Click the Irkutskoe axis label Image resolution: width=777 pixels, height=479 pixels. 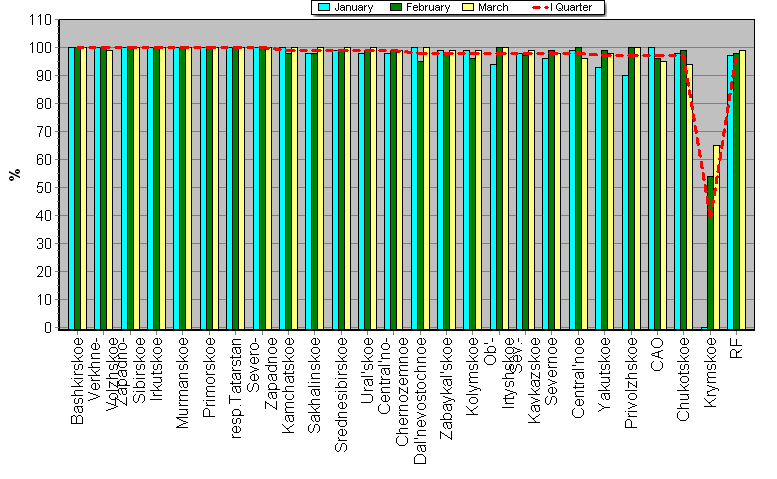pyautogui.click(x=157, y=369)
